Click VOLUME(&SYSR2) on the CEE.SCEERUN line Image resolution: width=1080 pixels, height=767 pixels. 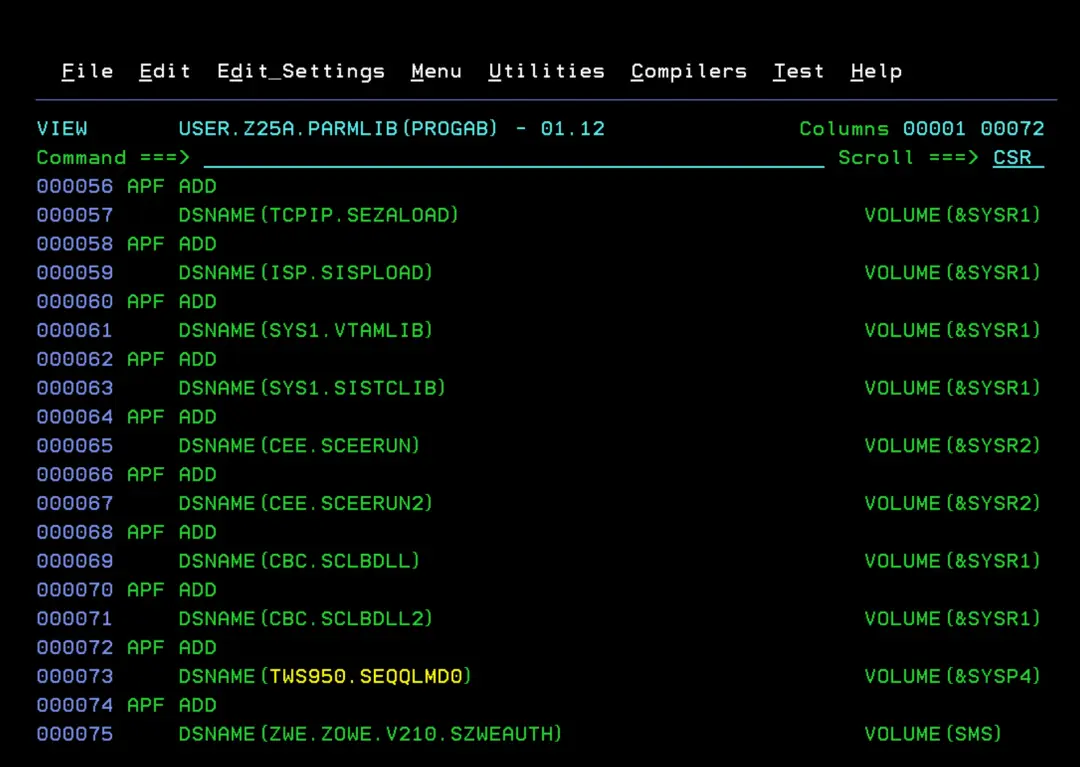coord(953,446)
